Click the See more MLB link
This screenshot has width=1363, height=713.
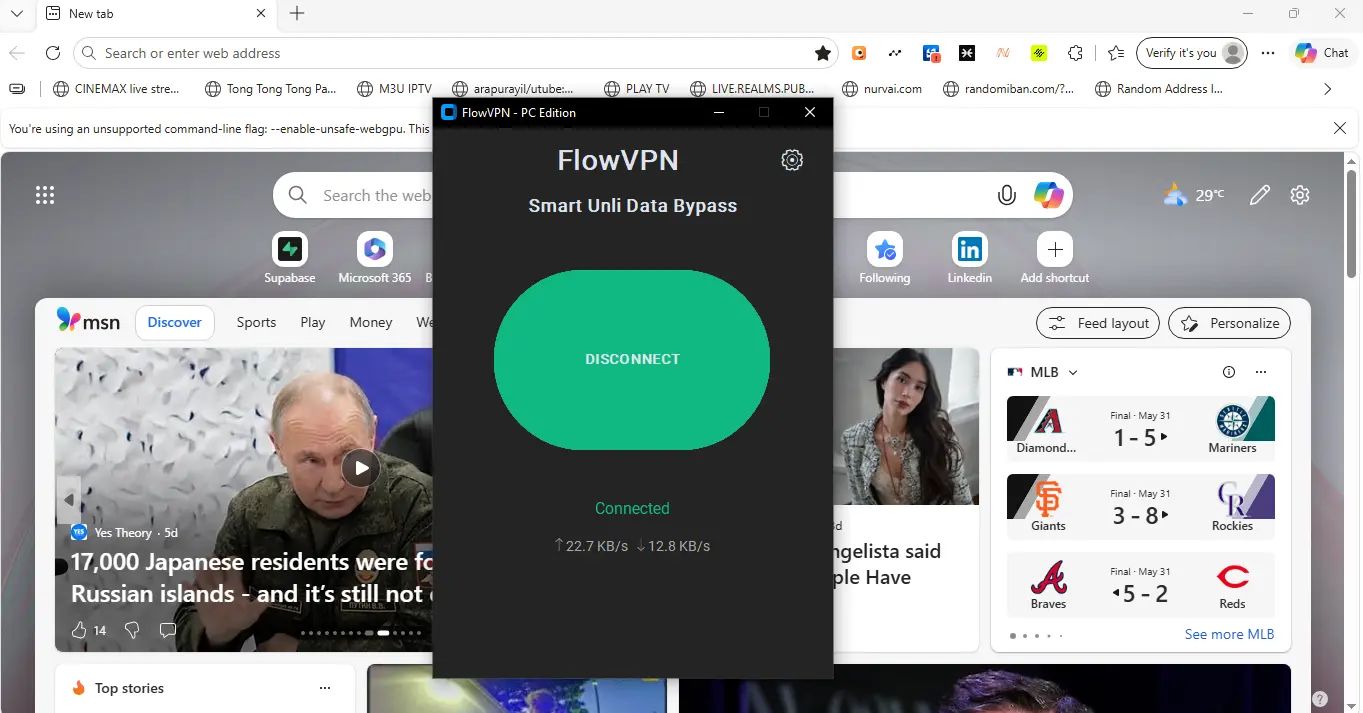click(x=1229, y=634)
